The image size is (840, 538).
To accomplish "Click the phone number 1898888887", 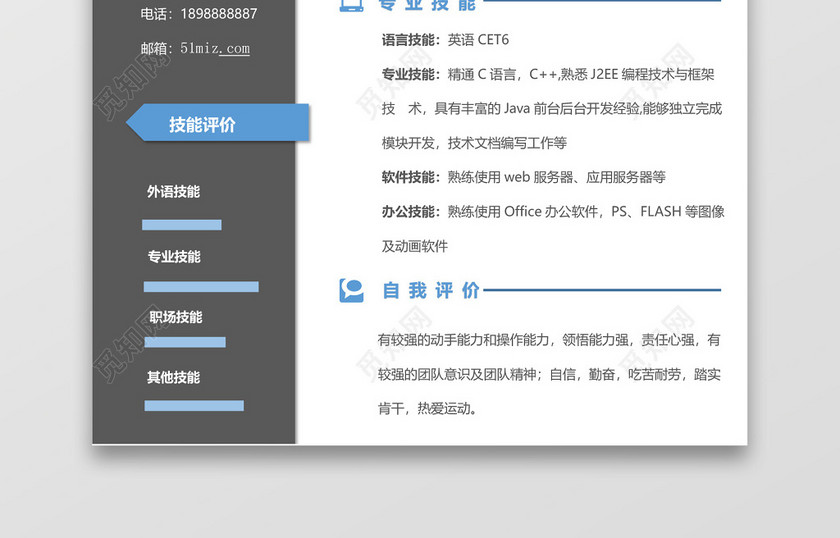I will click(219, 14).
